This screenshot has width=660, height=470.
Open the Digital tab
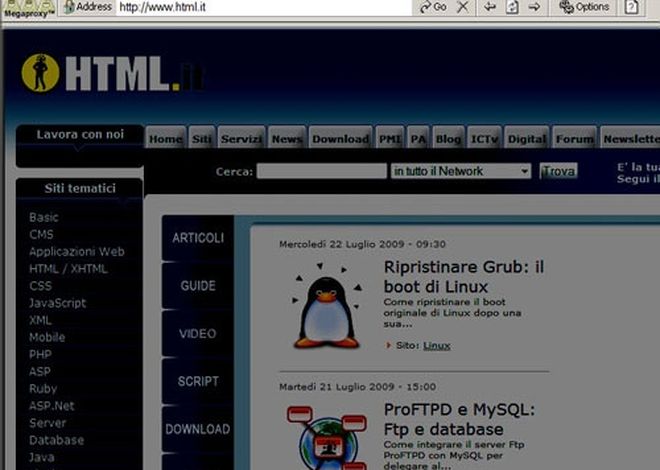pos(527,138)
